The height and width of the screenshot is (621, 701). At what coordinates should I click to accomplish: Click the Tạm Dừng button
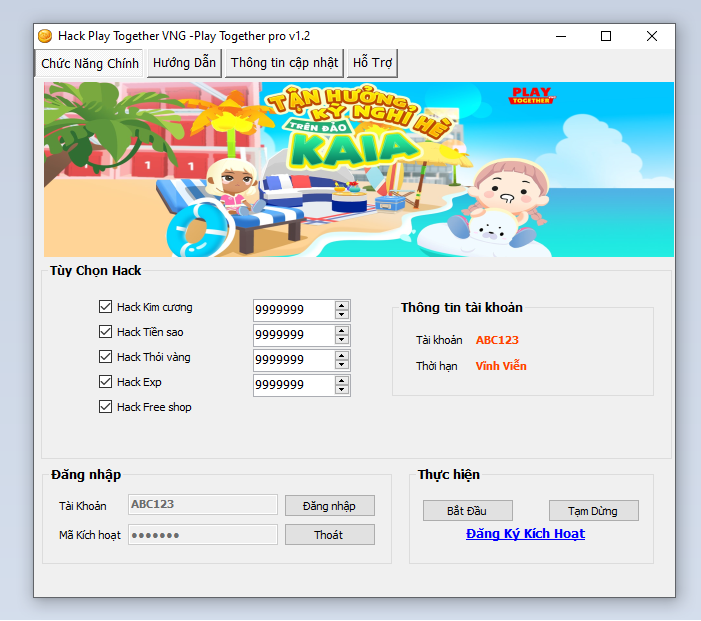coord(593,511)
